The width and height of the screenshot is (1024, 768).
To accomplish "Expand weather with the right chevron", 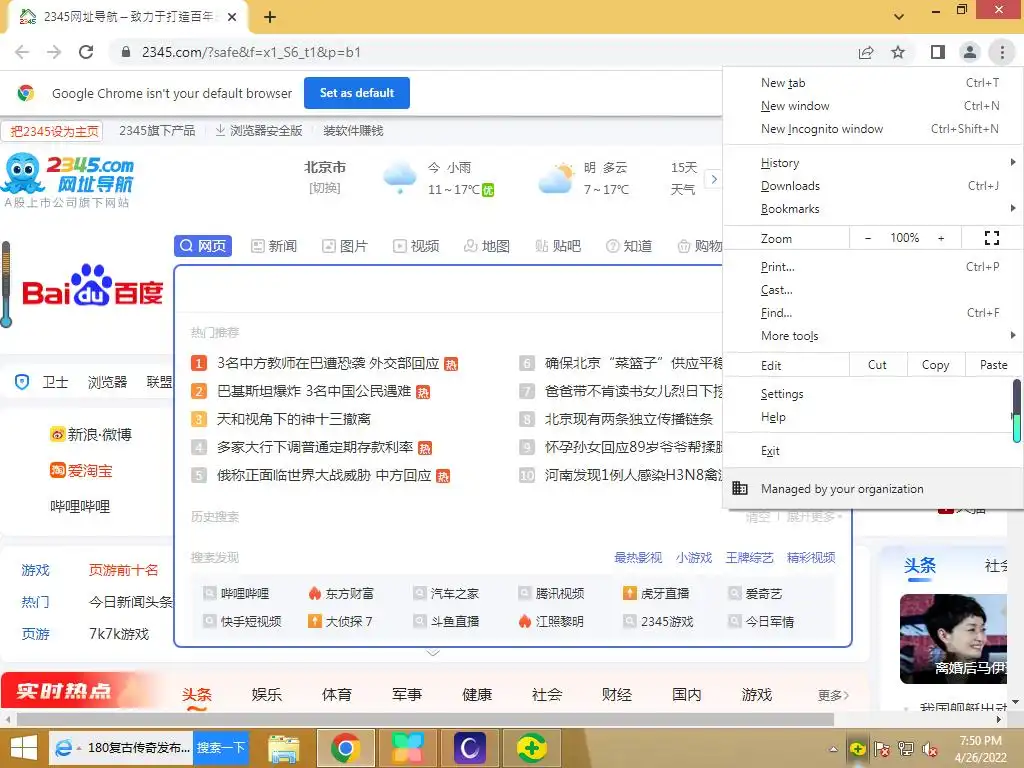I will tap(714, 178).
